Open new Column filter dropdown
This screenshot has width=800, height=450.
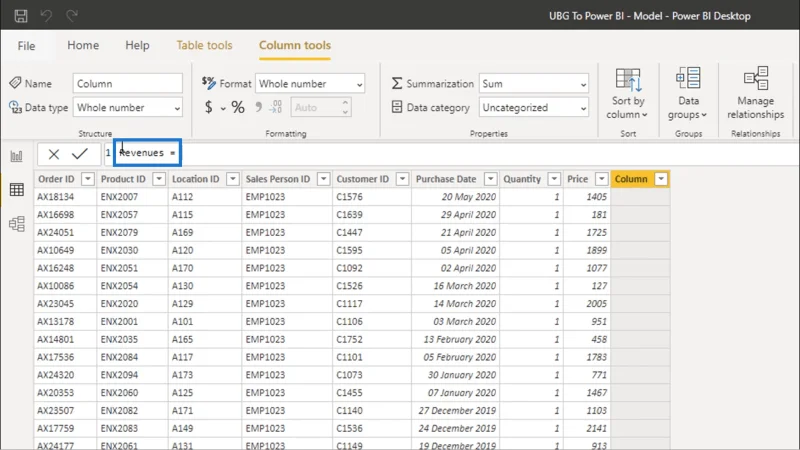click(x=661, y=179)
